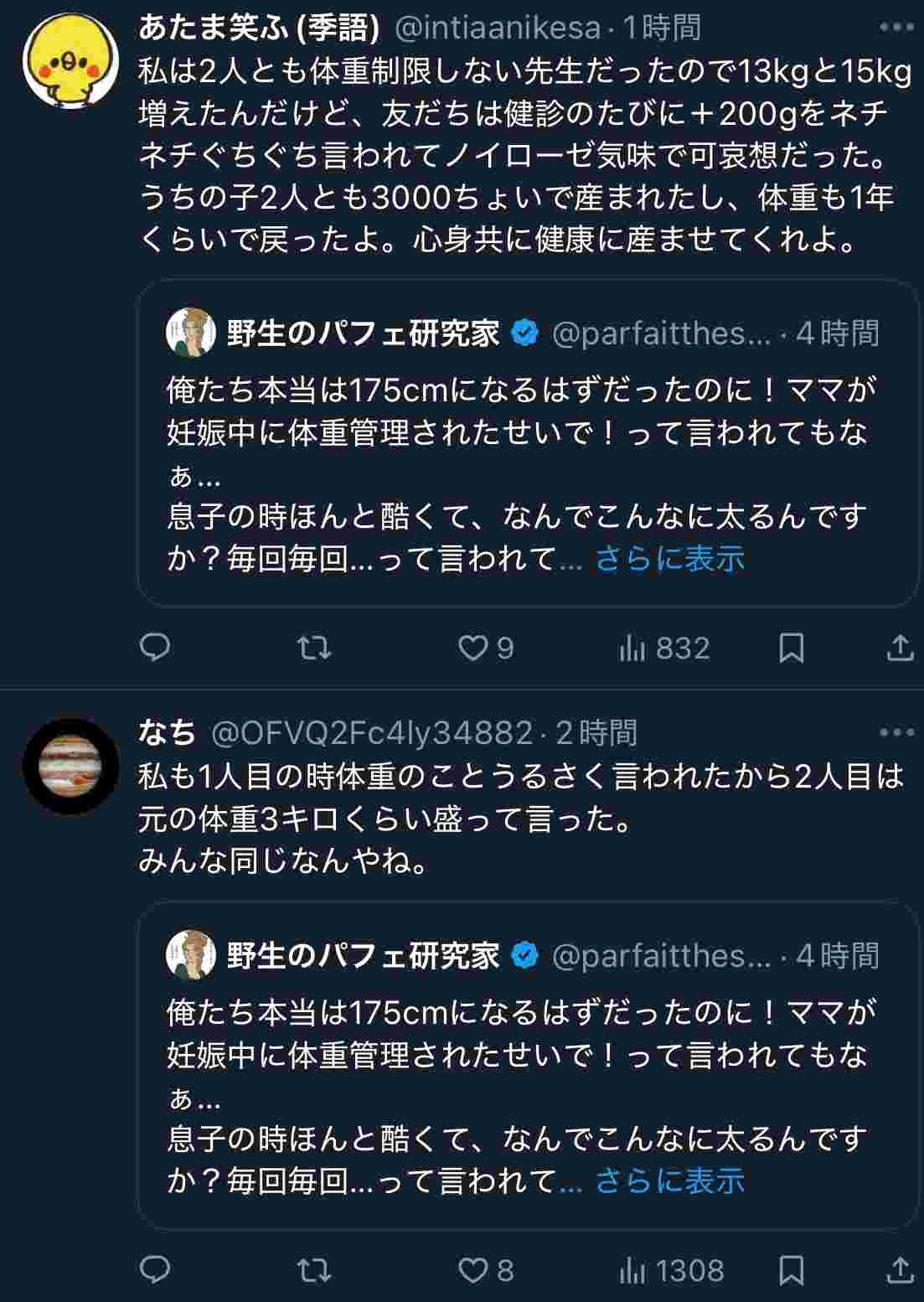Expand second quoted tweet with さらに表示

point(669,1181)
